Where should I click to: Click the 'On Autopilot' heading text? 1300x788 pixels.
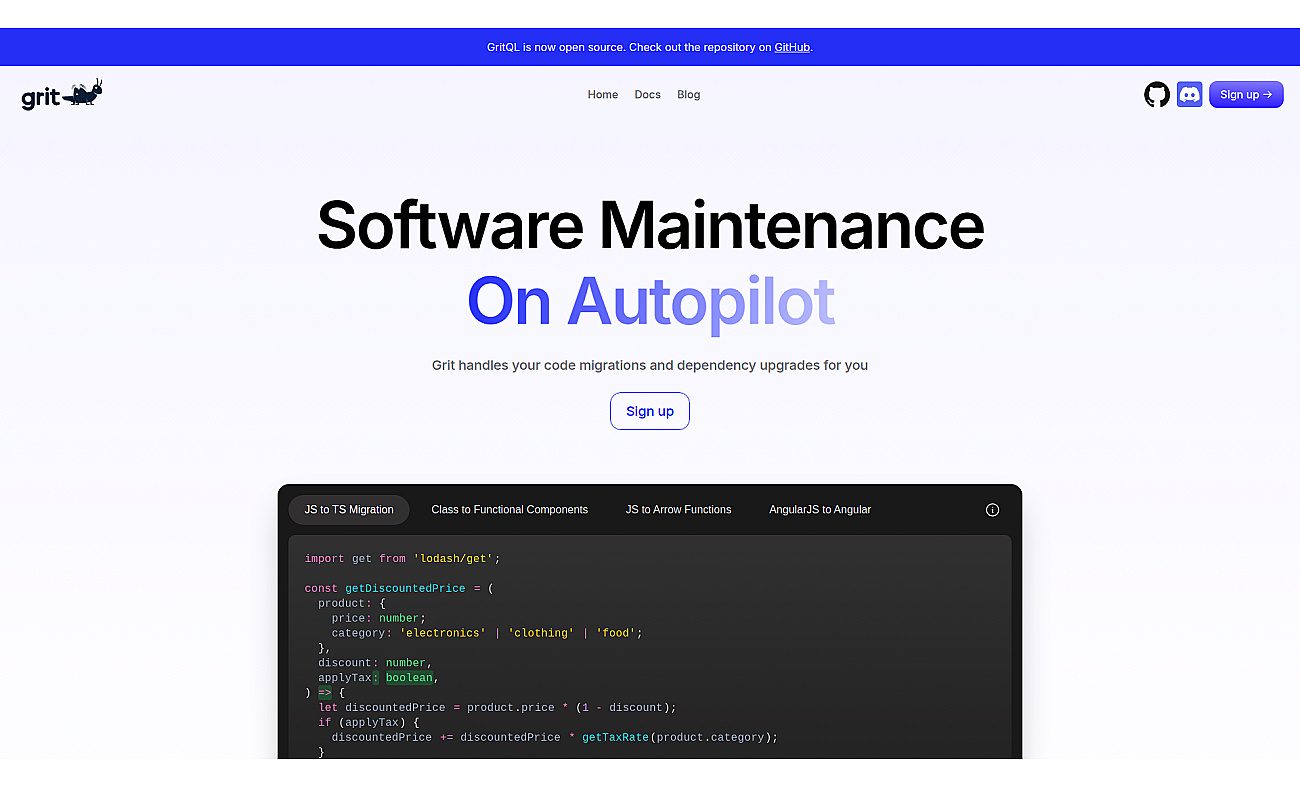[x=651, y=302]
